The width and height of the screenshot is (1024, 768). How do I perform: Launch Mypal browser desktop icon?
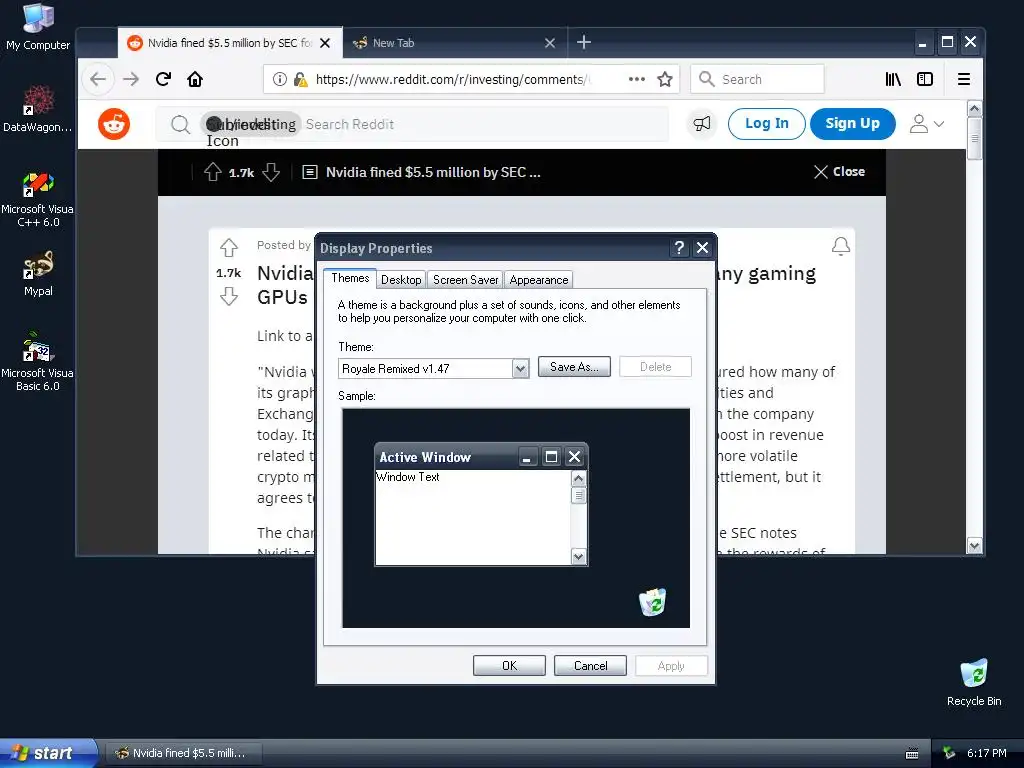coord(38,274)
